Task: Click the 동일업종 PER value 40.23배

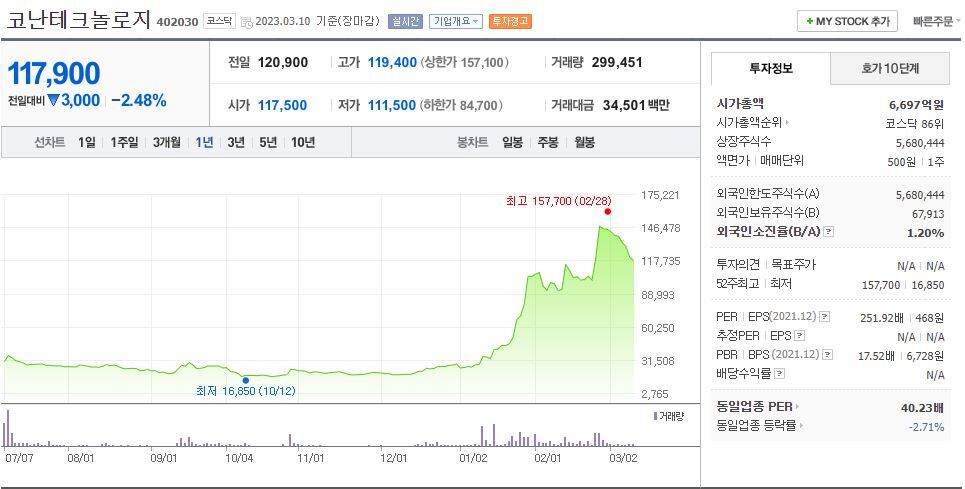Action: (923, 407)
